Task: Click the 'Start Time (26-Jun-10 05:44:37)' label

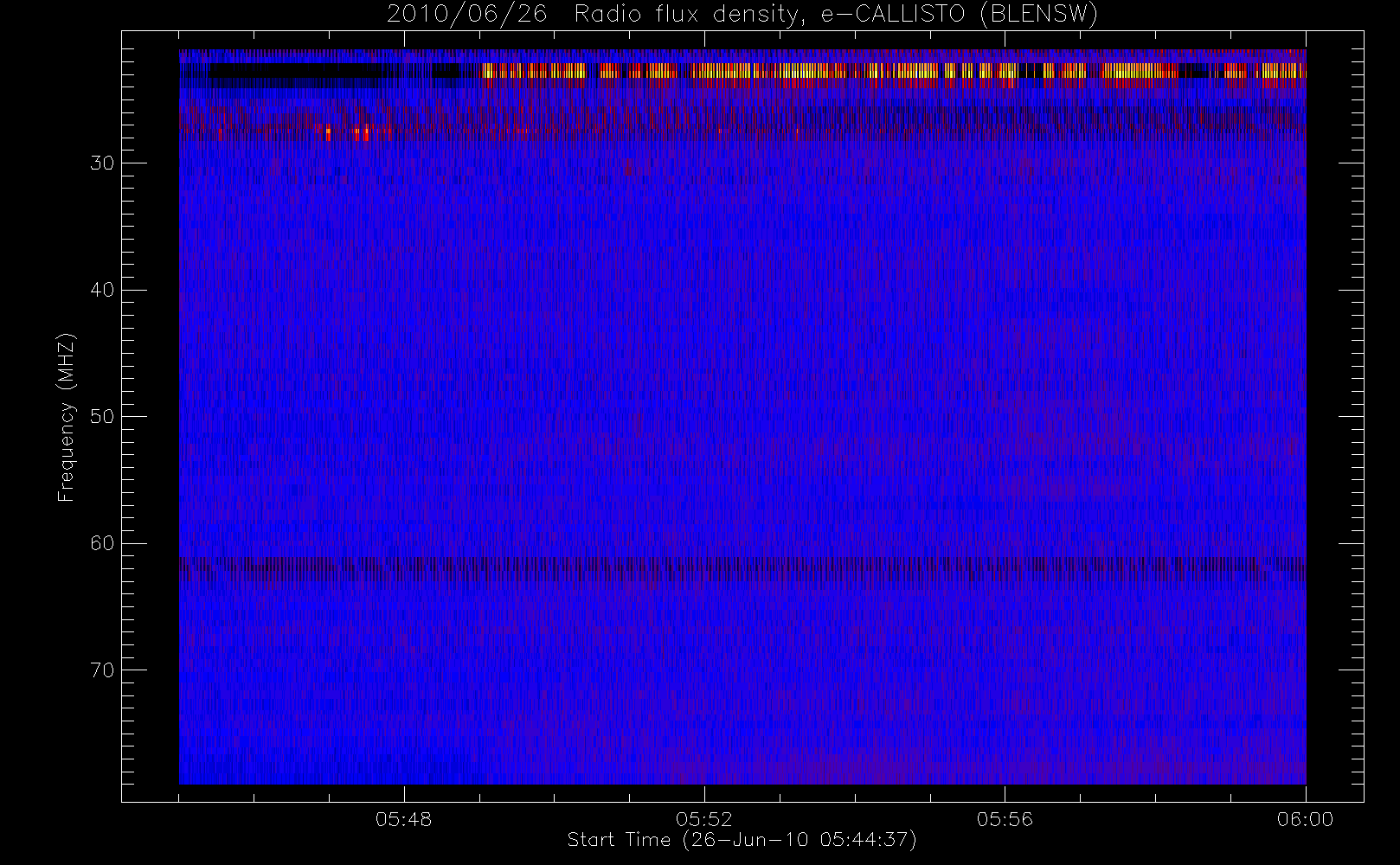Action: [742, 840]
